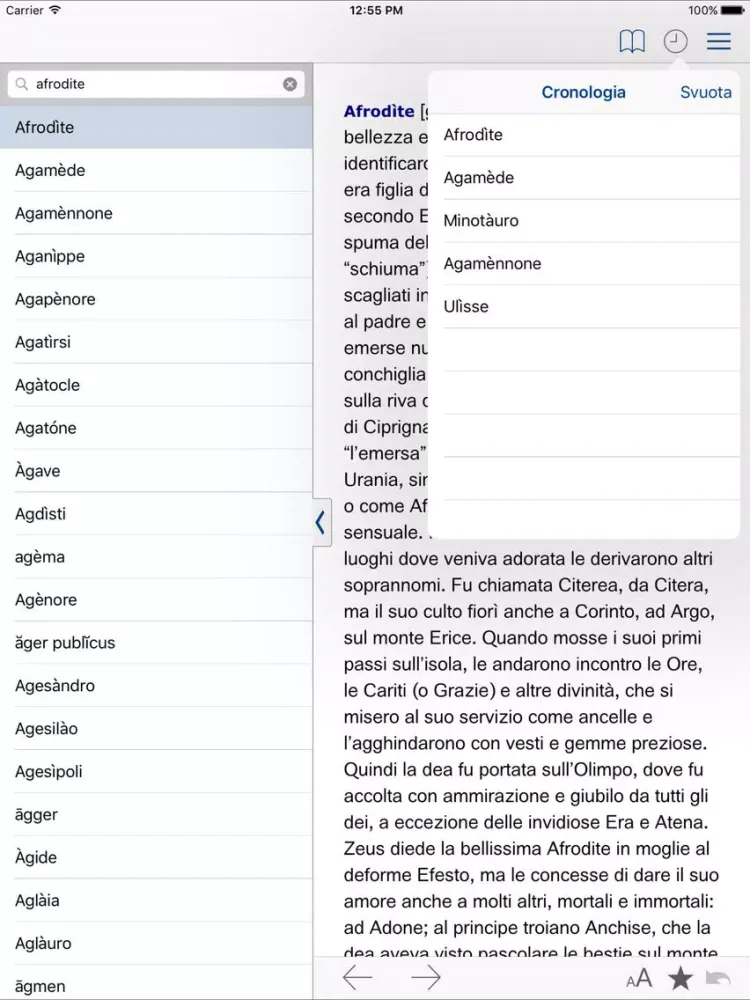Collapse the word list sidebar
Viewport: 750px width, 1000px height.
[320, 522]
